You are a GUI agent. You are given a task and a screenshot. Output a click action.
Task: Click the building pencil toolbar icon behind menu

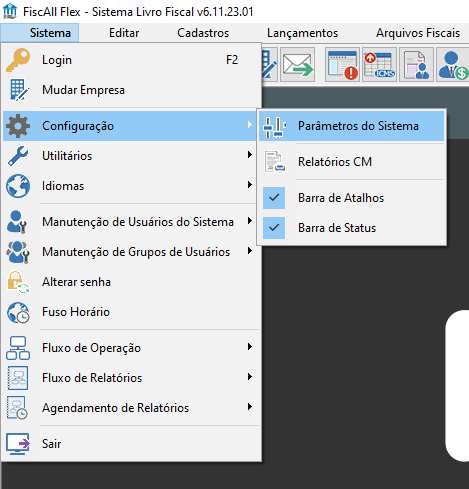(x=270, y=65)
